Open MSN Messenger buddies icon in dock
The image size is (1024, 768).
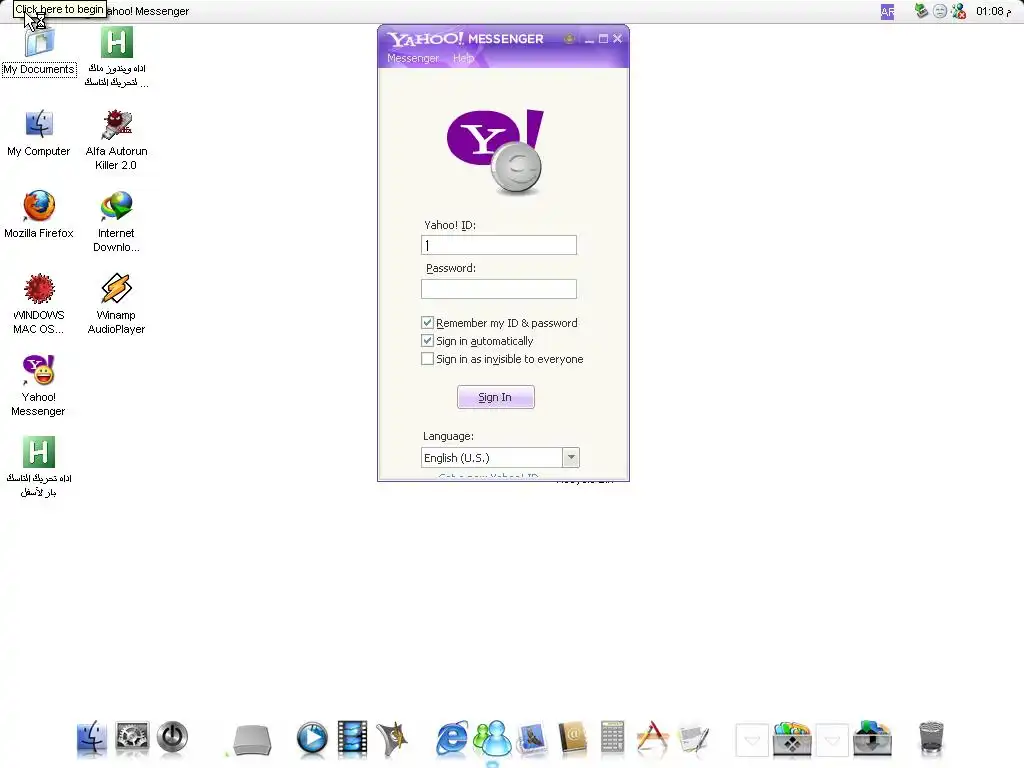pos(492,739)
